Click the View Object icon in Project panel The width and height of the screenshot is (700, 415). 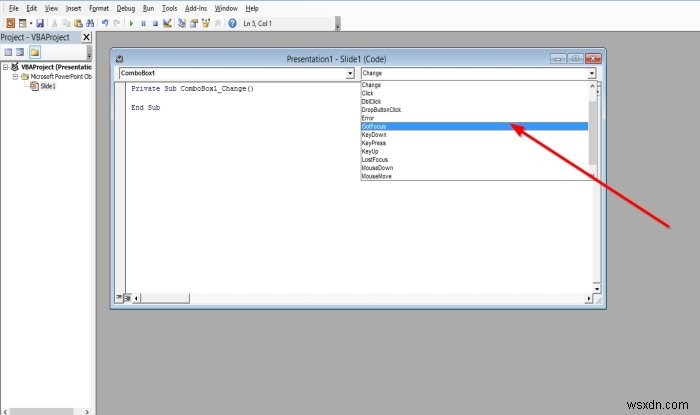pyautogui.click(x=20, y=52)
